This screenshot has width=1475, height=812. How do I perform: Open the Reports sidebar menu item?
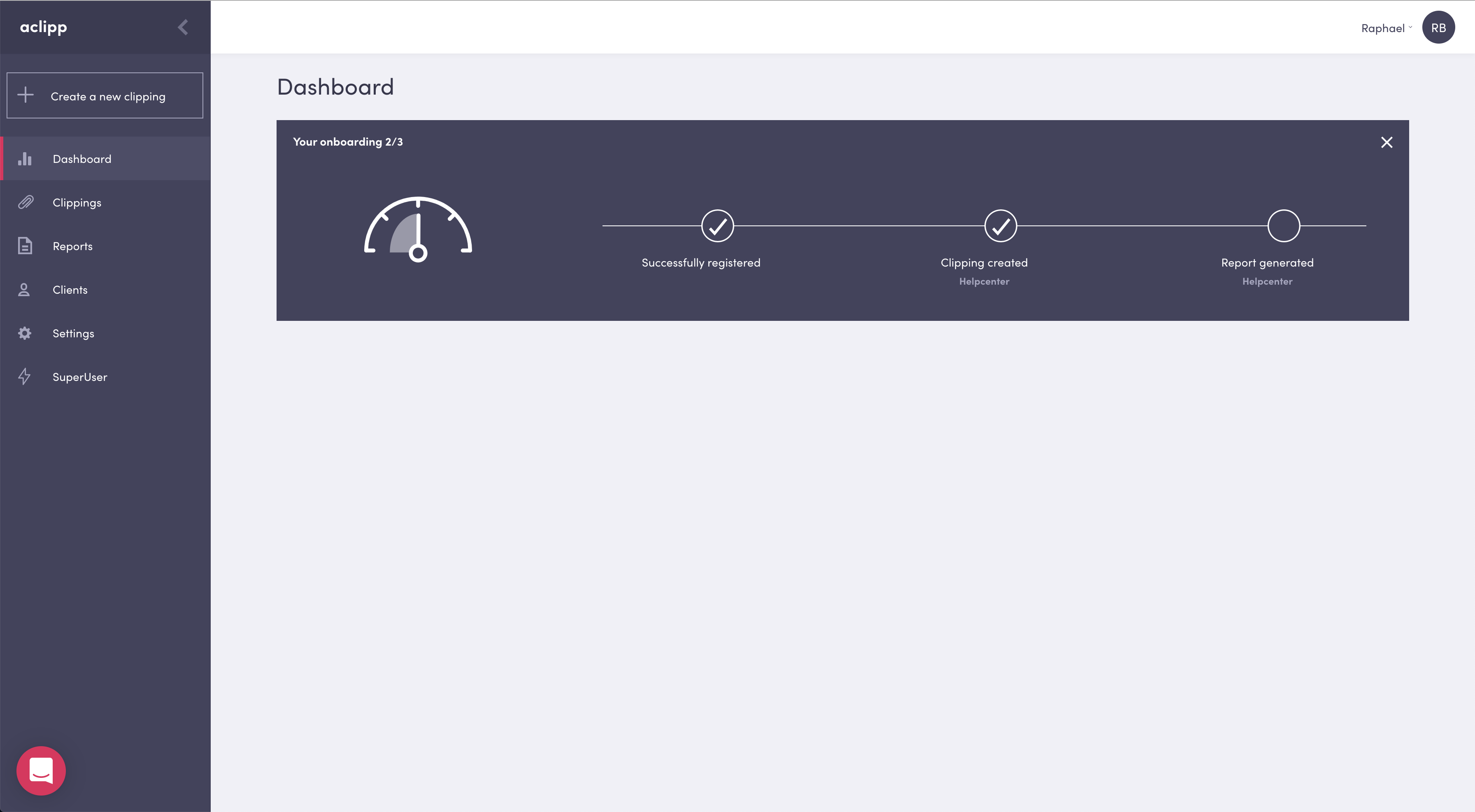72,246
